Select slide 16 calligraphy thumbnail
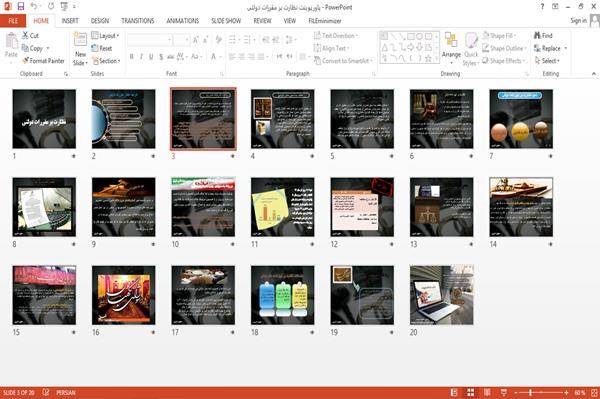The width and height of the screenshot is (600, 399). tap(124, 295)
